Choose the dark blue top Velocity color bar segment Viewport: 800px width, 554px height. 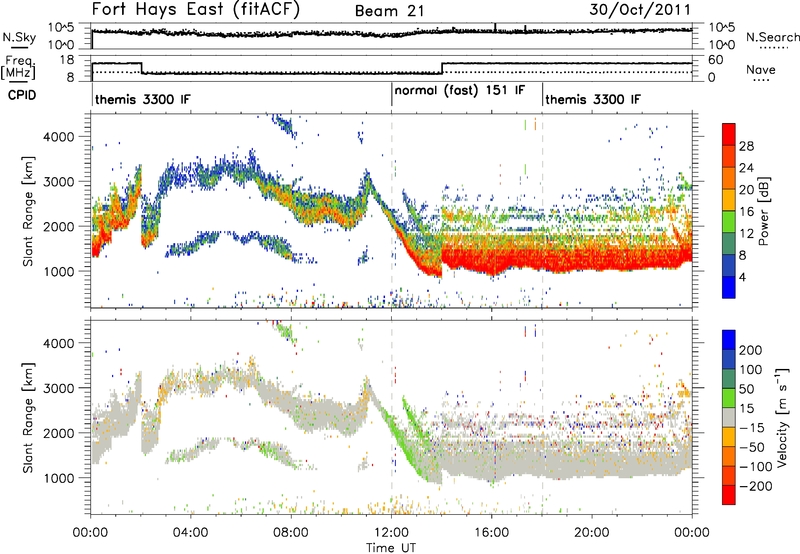(x=729, y=340)
